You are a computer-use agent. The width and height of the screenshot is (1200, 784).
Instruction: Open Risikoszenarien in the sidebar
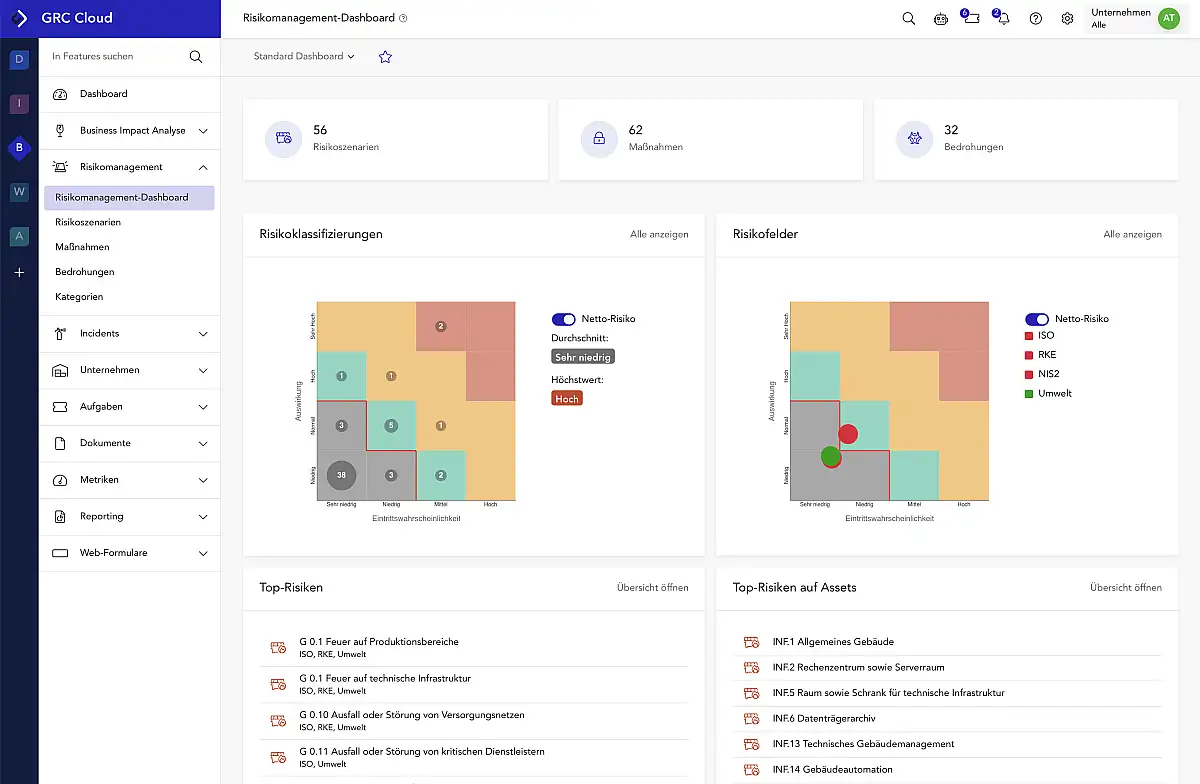88,222
